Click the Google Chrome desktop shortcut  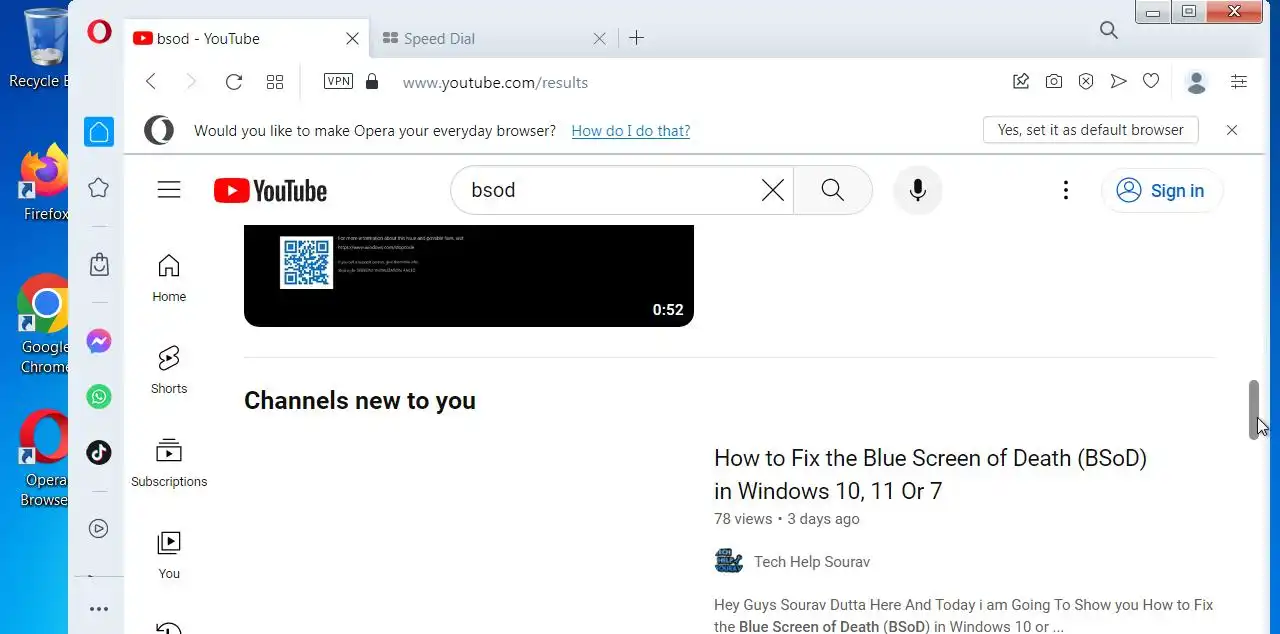point(45,323)
